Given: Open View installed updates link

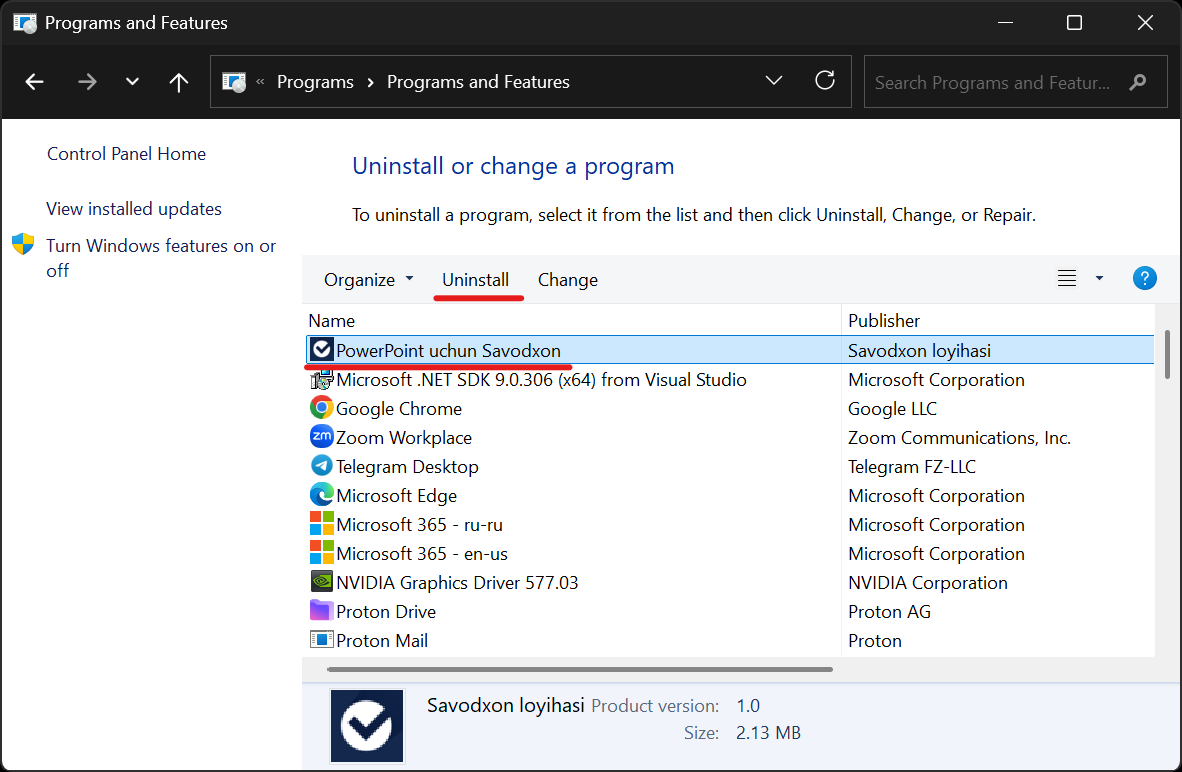Looking at the screenshot, I should click(x=134, y=209).
